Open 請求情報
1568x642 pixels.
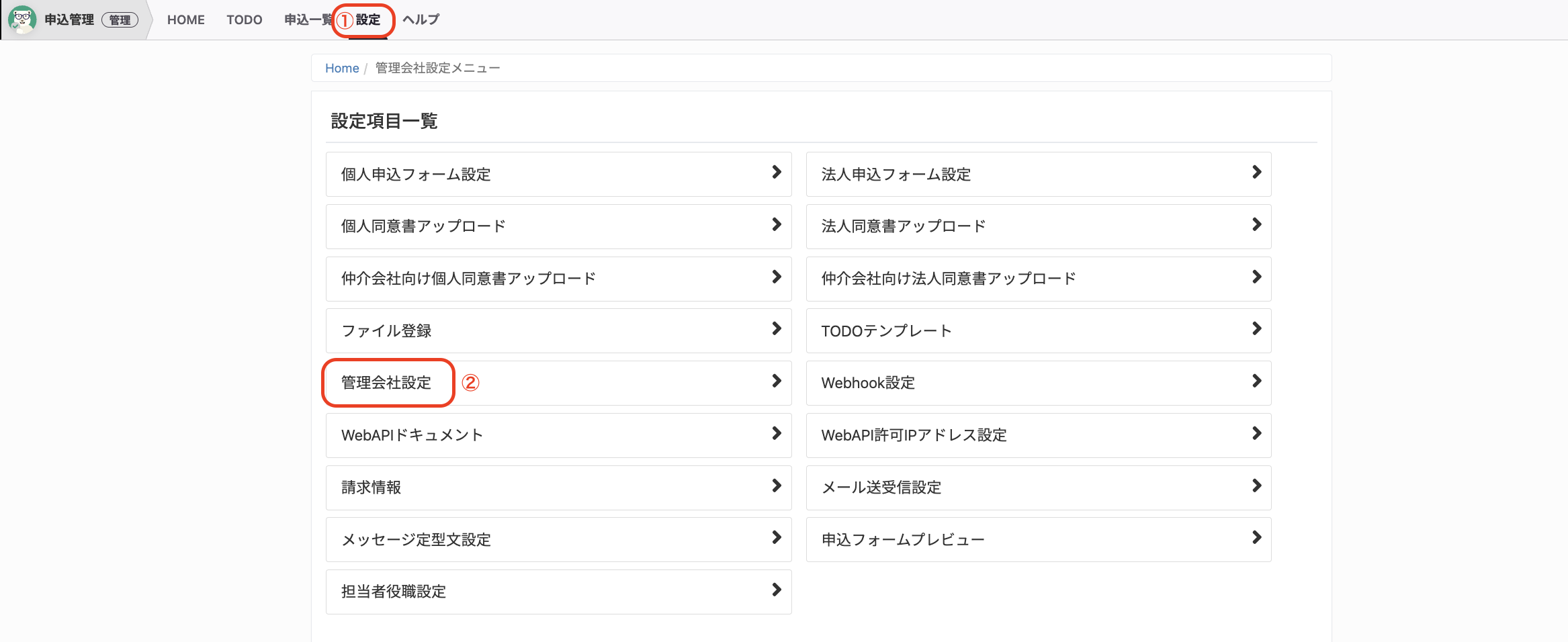(x=558, y=488)
